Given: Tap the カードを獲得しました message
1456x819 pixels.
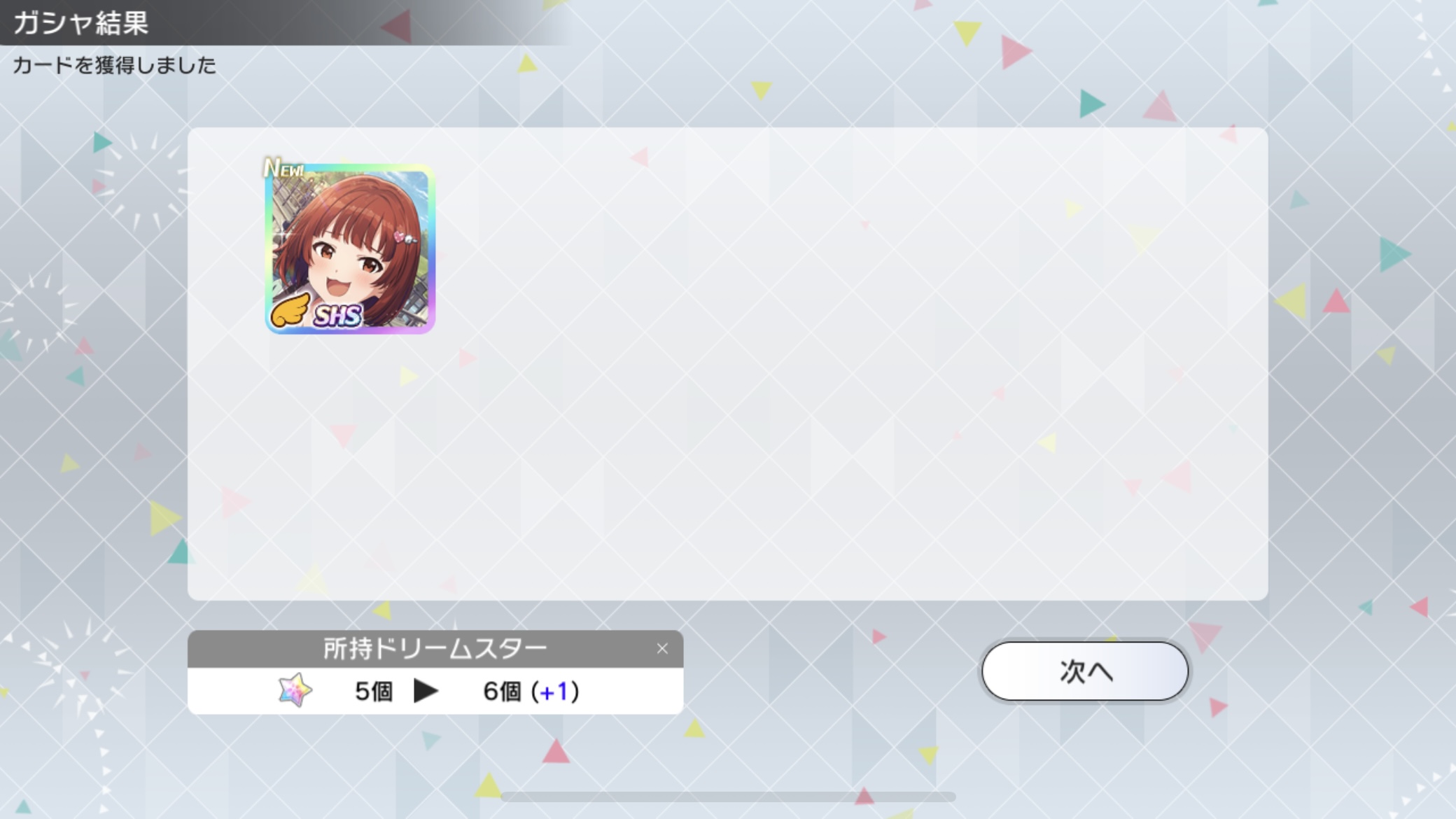Looking at the screenshot, I should 114,65.
